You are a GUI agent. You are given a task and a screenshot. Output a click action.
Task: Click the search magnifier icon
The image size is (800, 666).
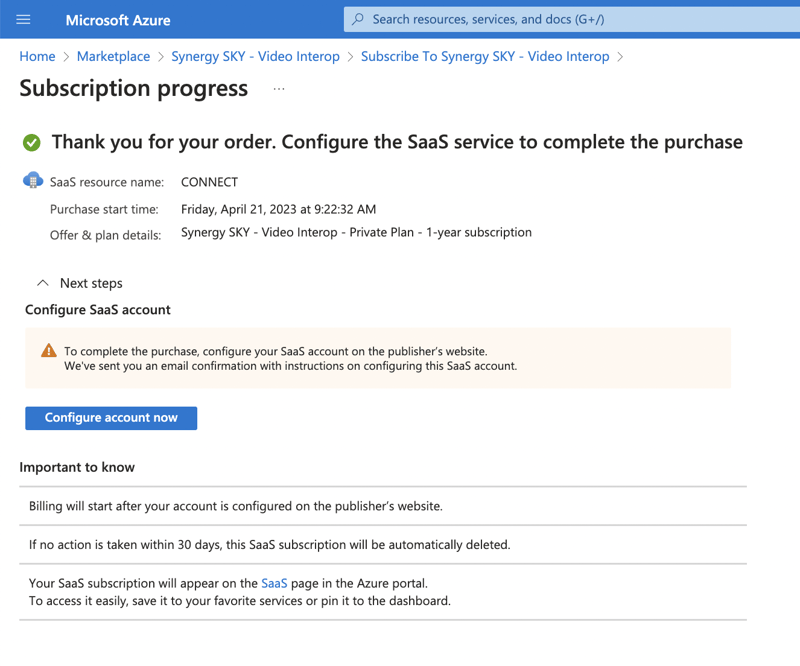click(x=358, y=19)
